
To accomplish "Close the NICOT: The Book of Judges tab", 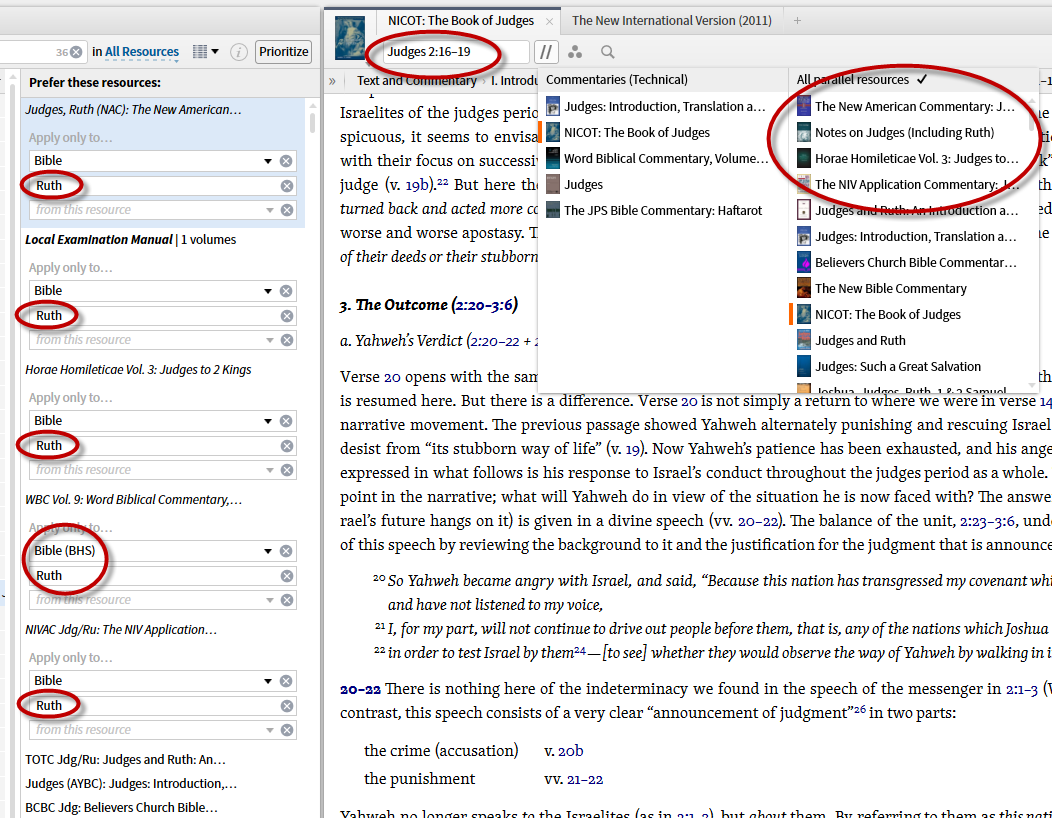I will pos(549,21).
